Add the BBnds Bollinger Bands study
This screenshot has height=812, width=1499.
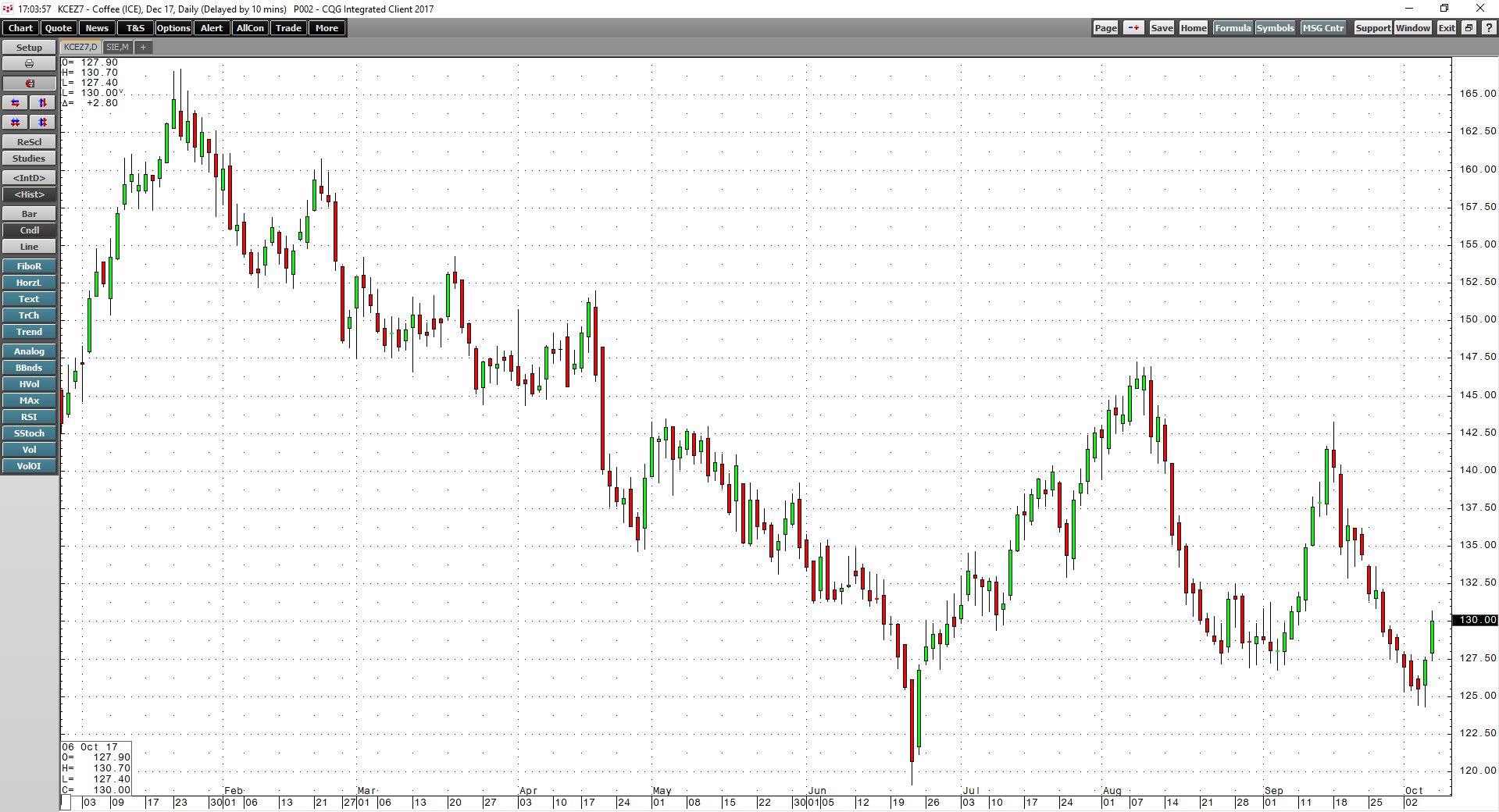click(x=29, y=368)
